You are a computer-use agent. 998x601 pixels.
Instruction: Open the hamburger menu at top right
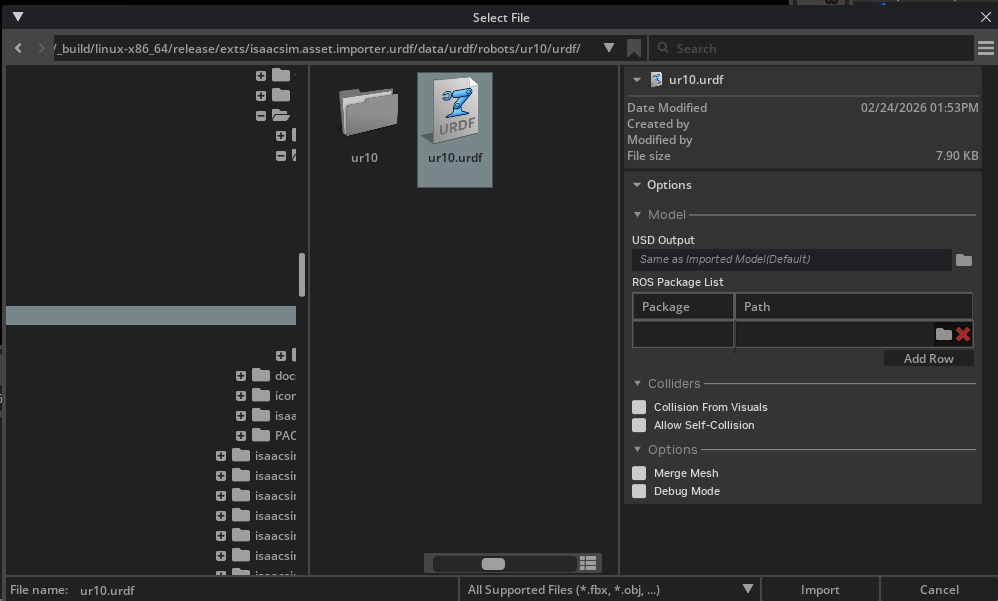click(x=986, y=47)
